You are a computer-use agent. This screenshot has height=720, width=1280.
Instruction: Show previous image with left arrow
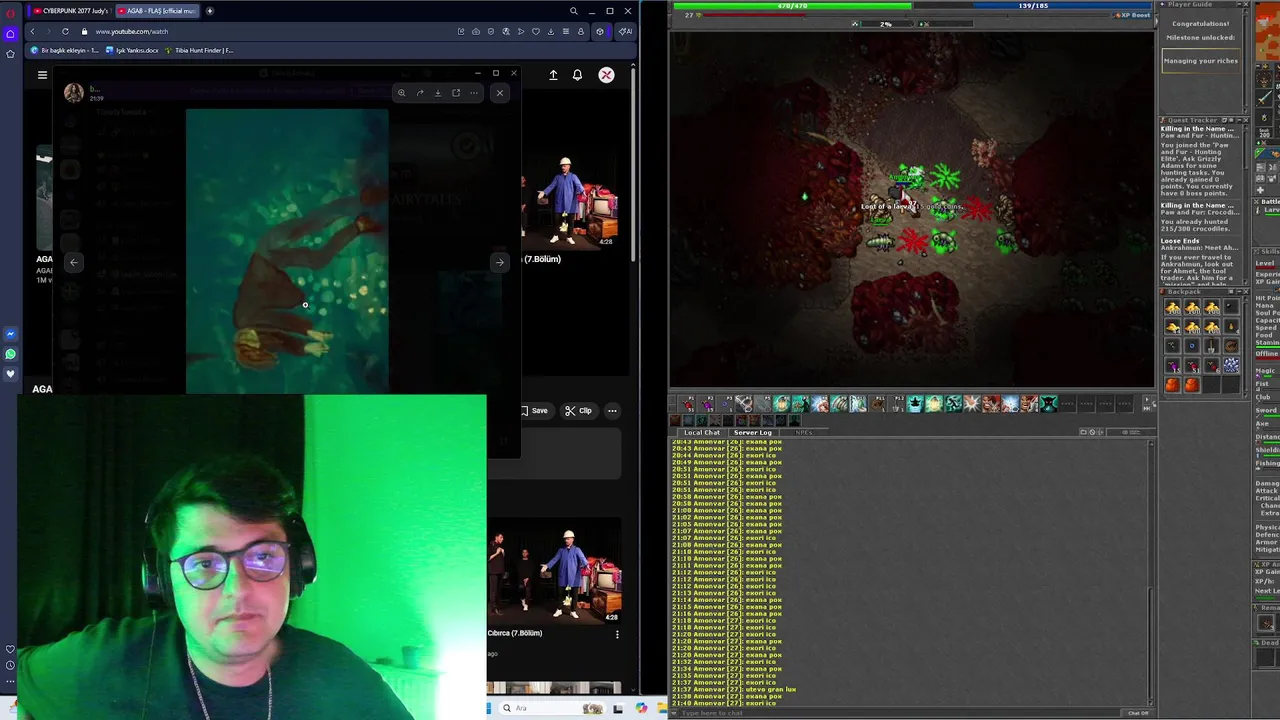73,262
